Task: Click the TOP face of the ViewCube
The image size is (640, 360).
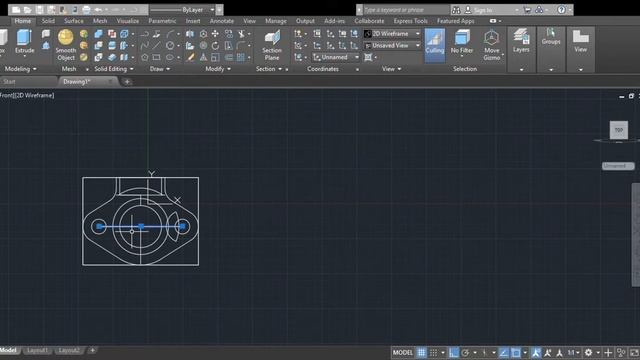Action: coord(619,130)
